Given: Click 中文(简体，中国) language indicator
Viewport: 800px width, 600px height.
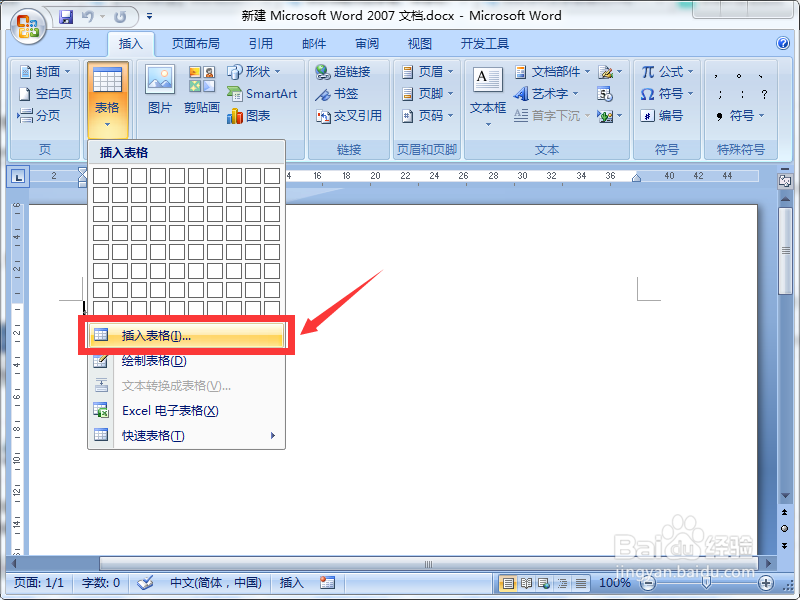Looking at the screenshot, I should point(216,583).
